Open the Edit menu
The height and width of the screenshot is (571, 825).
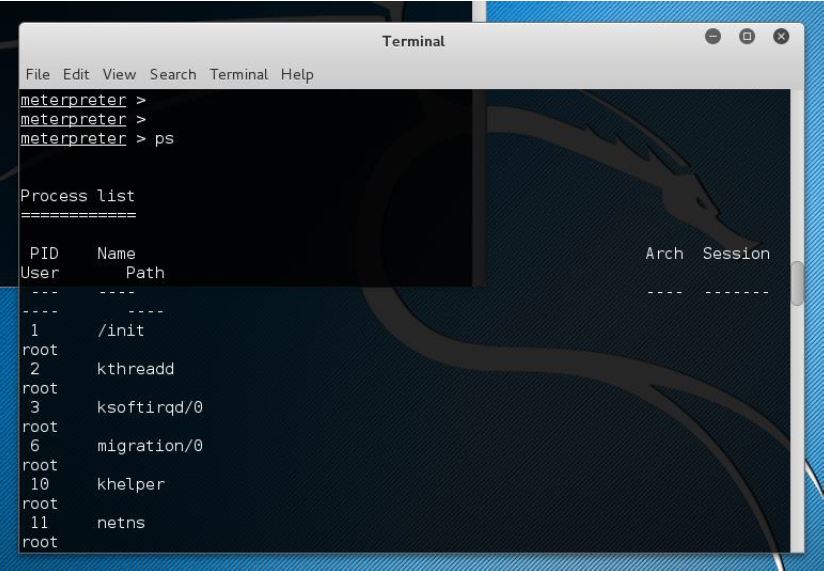point(76,74)
